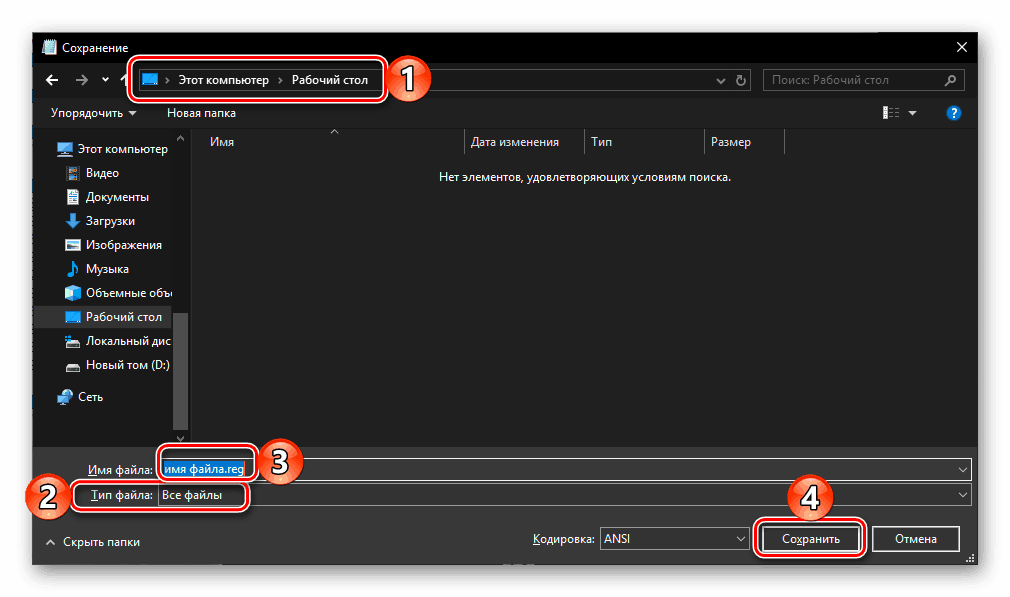This screenshot has width=1010, height=597.
Task: Select 'Рабочий стол' in the address path
Action: (x=330, y=80)
